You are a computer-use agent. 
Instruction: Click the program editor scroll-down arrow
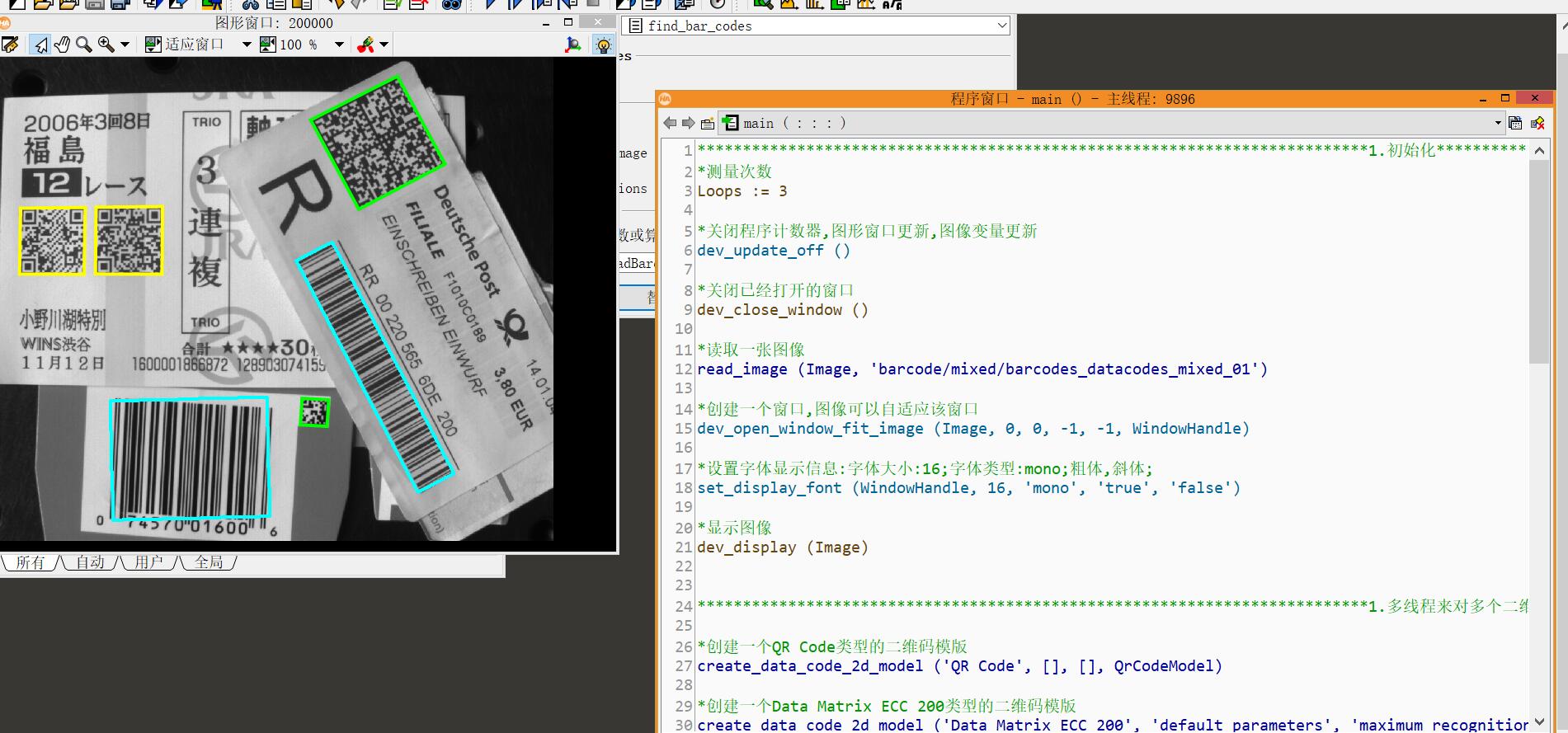click(1539, 723)
